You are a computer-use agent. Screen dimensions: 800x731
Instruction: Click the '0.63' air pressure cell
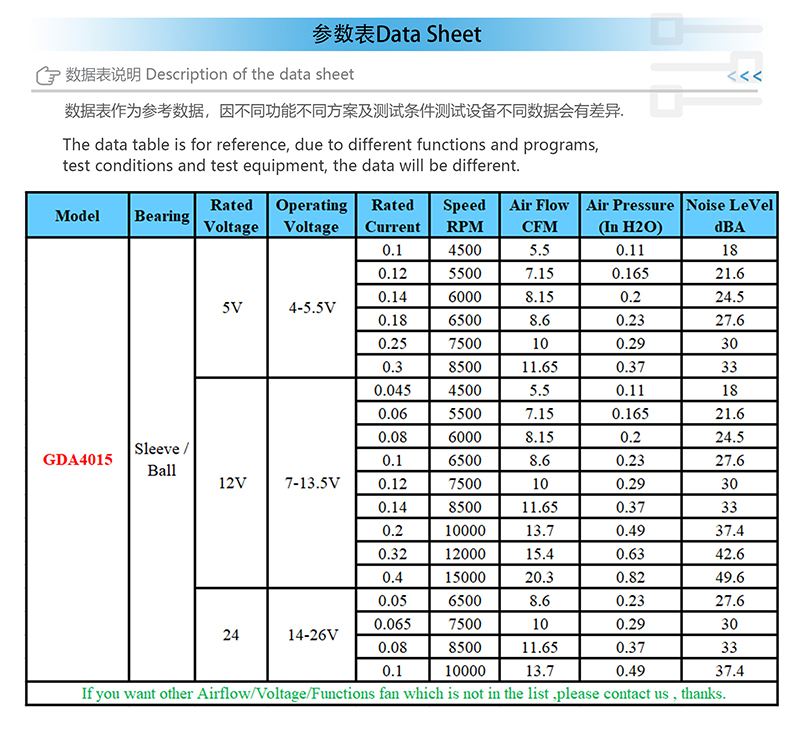(630, 554)
